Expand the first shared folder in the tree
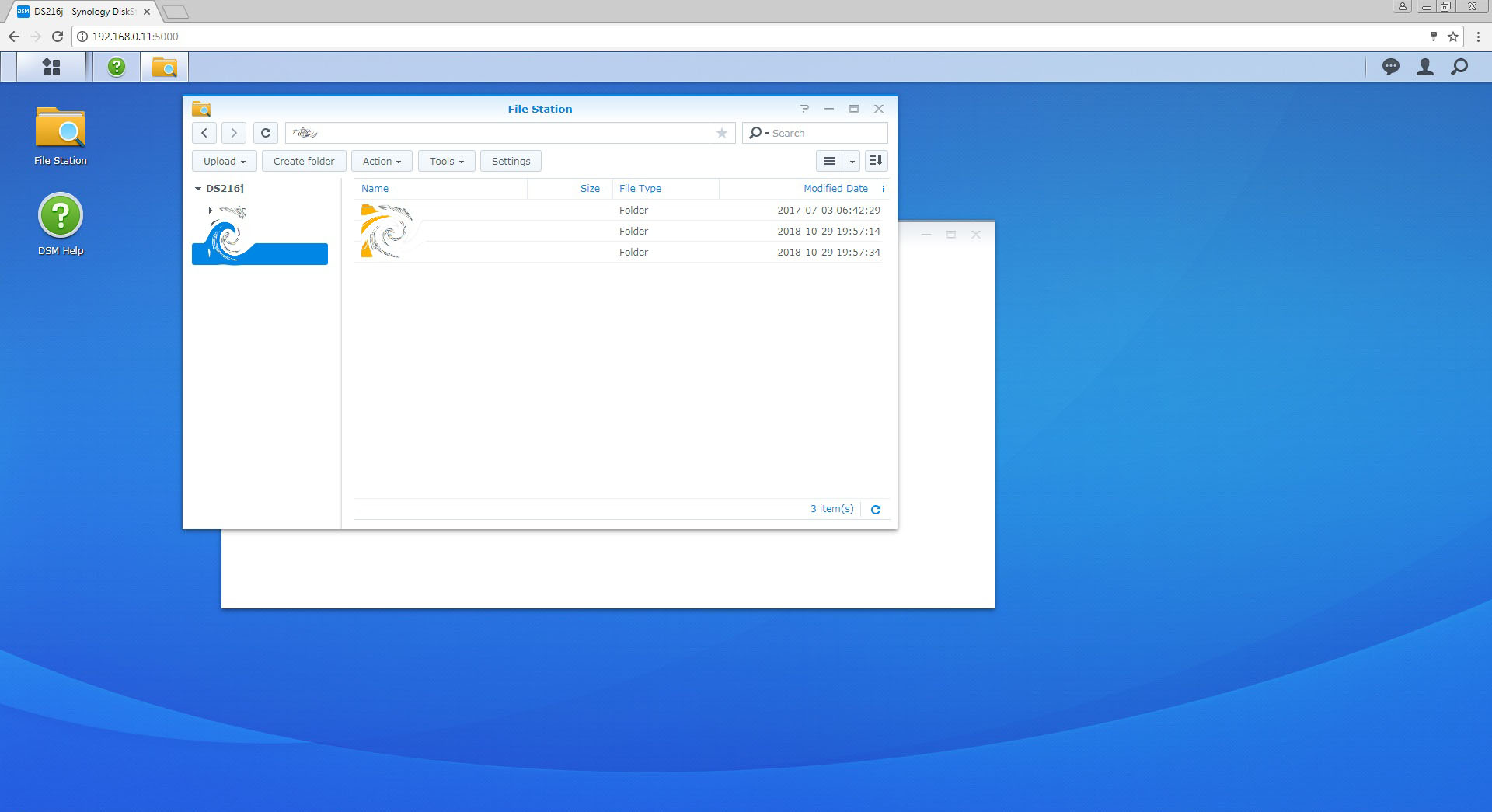The width and height of the screenshot is (1492, 812). click(x=211, y=211)
